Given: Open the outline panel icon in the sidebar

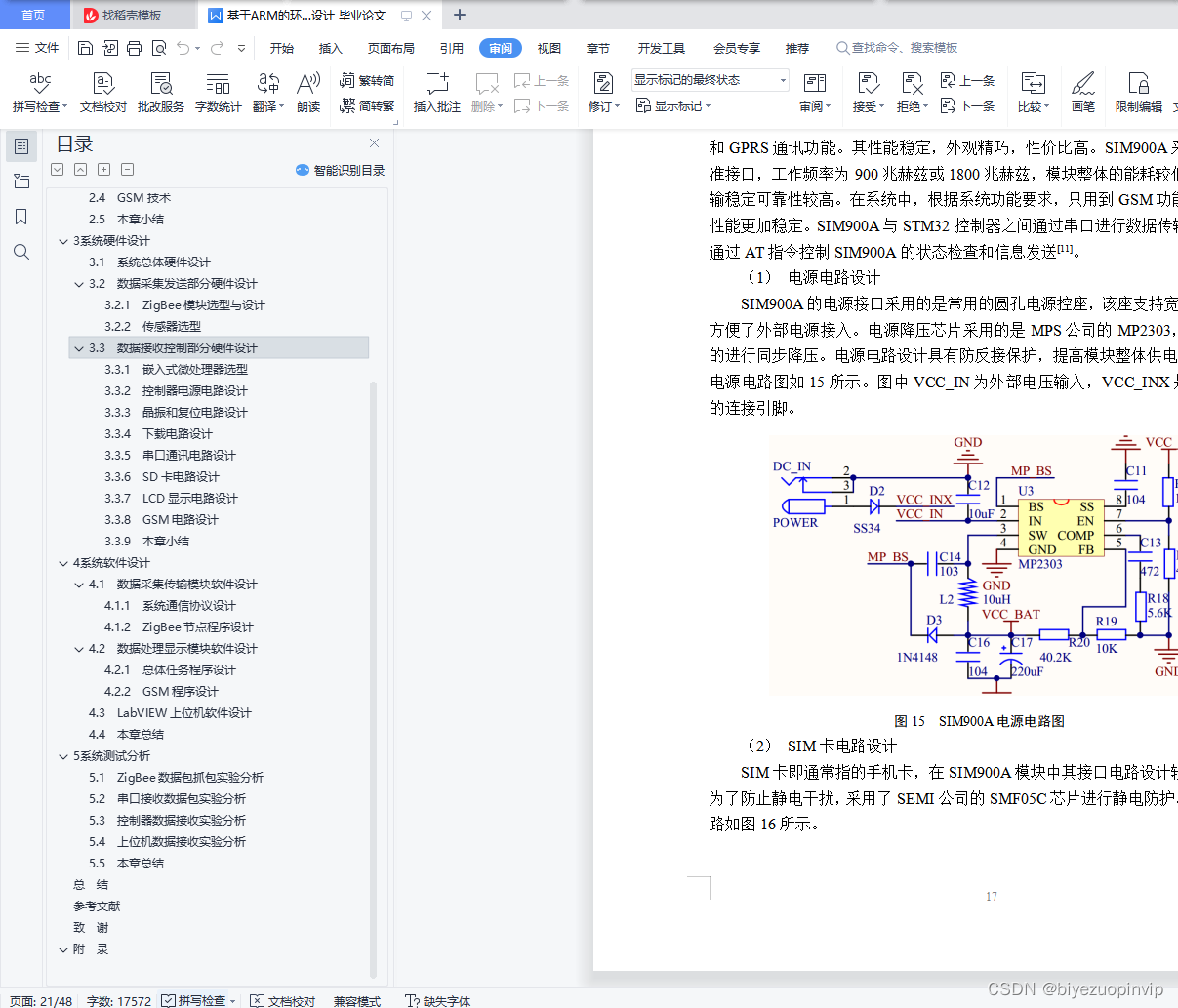Looking at the screenshot, I should pos(21,146).
